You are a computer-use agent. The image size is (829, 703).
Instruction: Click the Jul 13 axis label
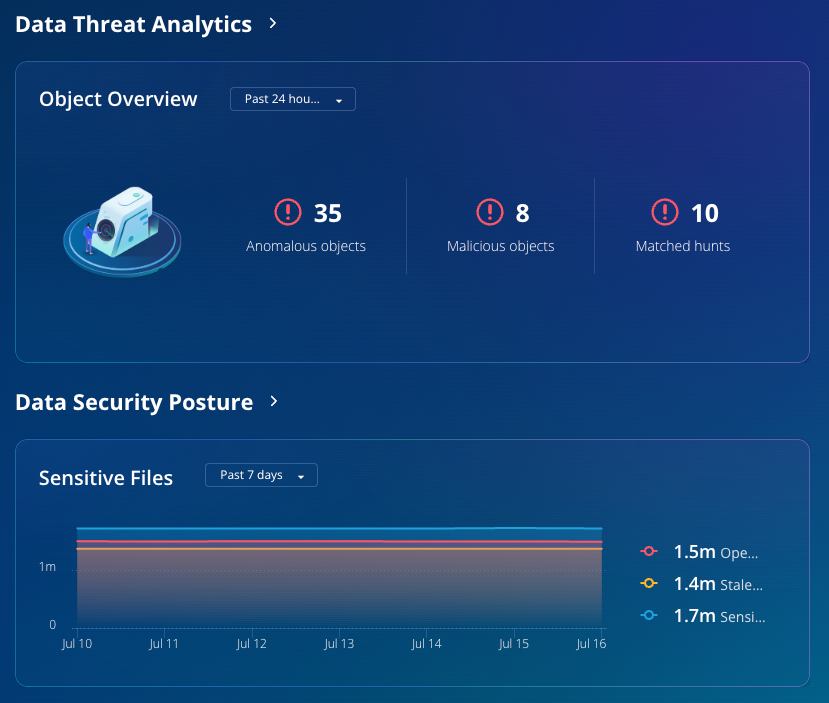(x=339, y=644)
